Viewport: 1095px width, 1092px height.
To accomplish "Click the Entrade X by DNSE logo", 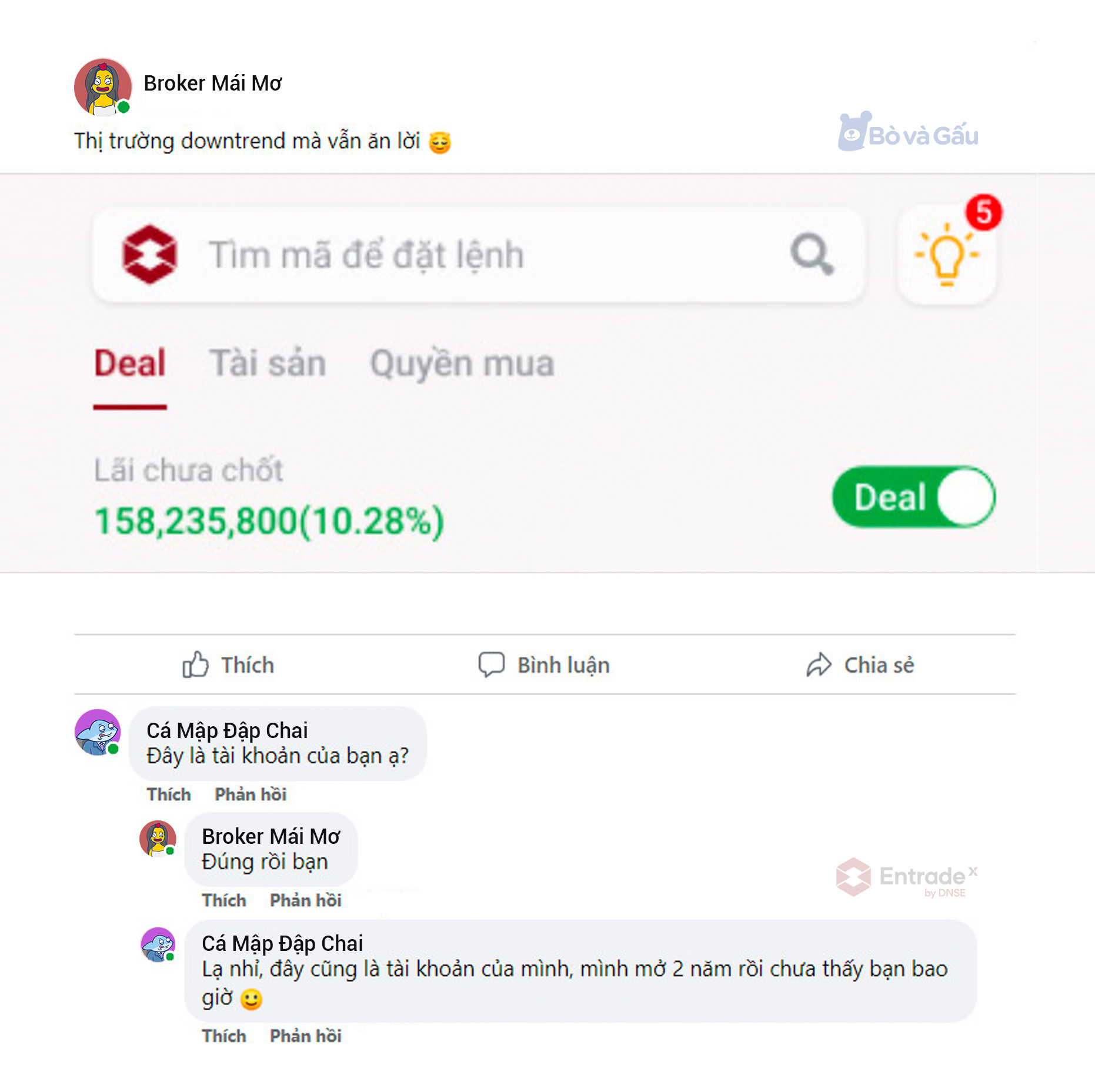I will coord(907,877).
